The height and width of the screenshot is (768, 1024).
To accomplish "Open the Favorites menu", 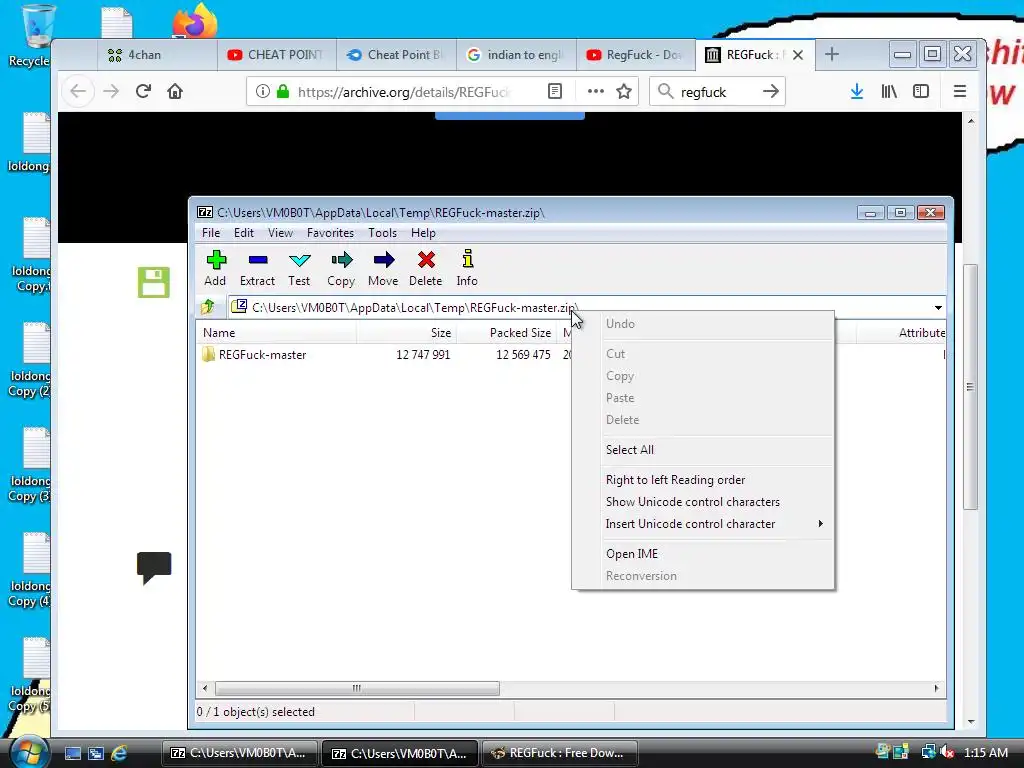I will 330,232.
